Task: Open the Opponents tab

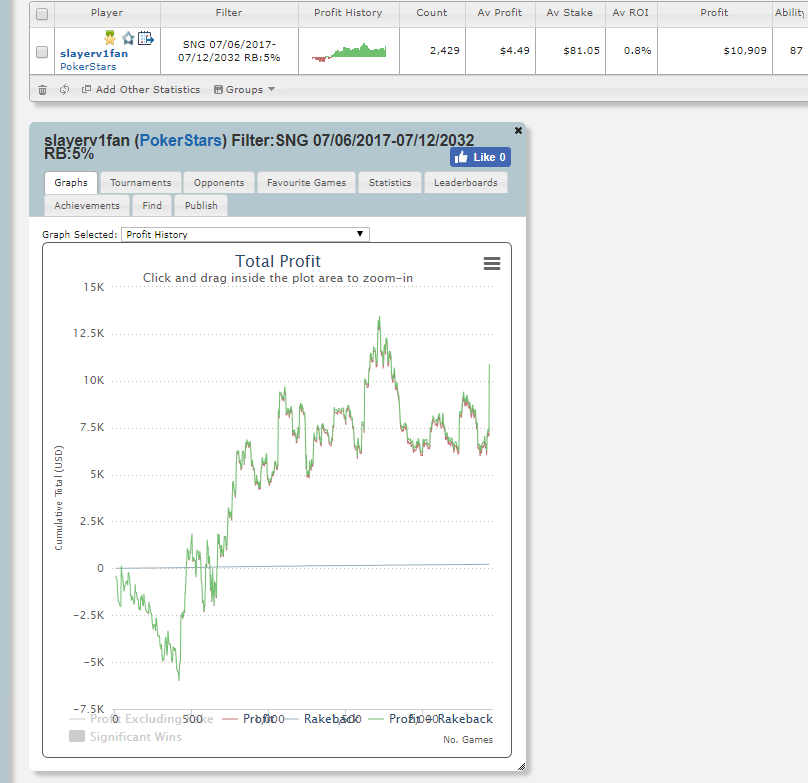Action: [219, 182]
